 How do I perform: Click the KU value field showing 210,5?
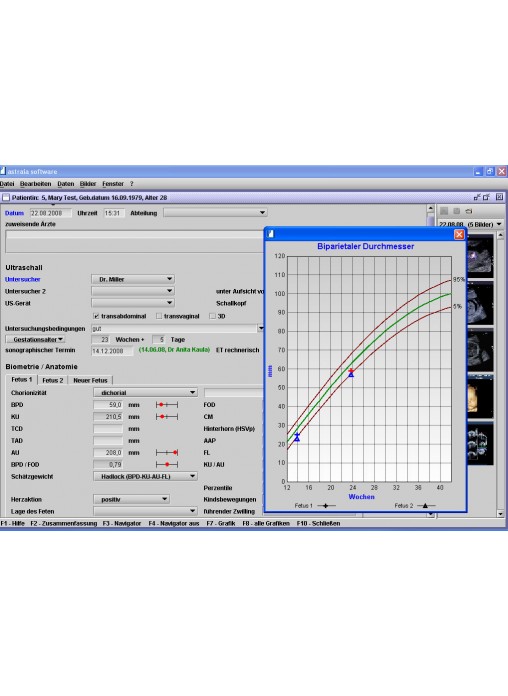point(108,417)
